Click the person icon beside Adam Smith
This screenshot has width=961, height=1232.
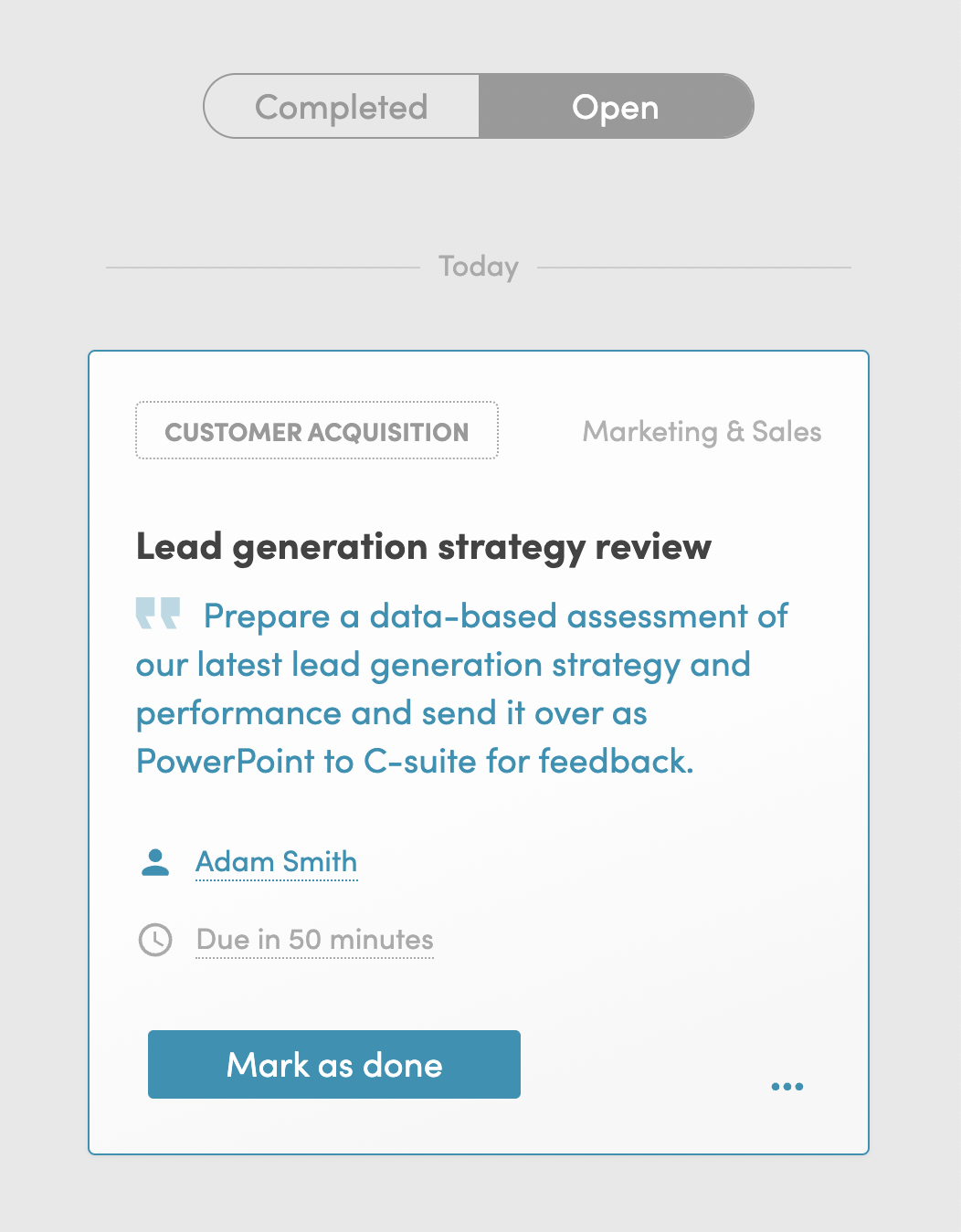click(x=155, y=862)
